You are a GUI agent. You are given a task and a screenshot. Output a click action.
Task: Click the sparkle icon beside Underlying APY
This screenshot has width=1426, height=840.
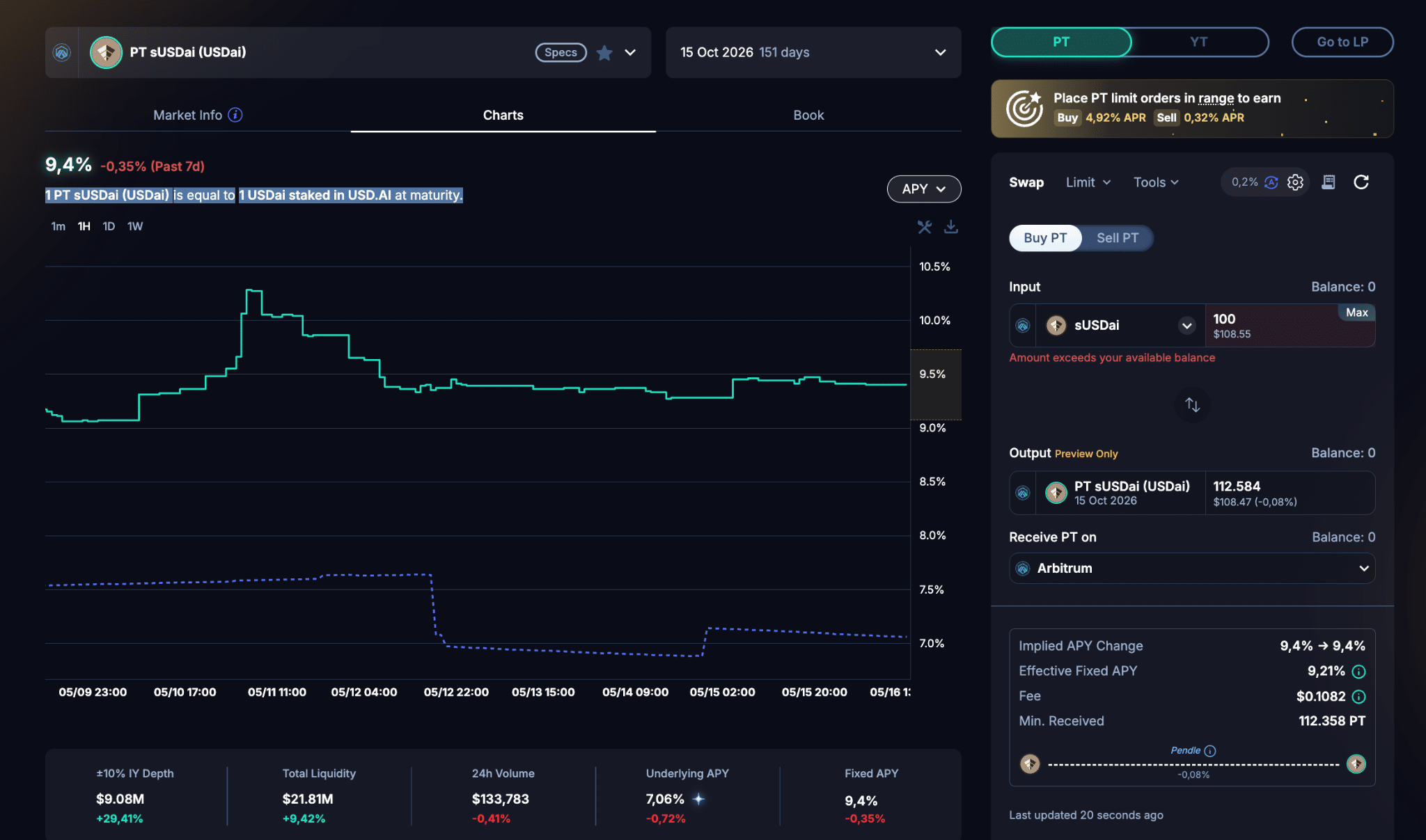(698, 799)
